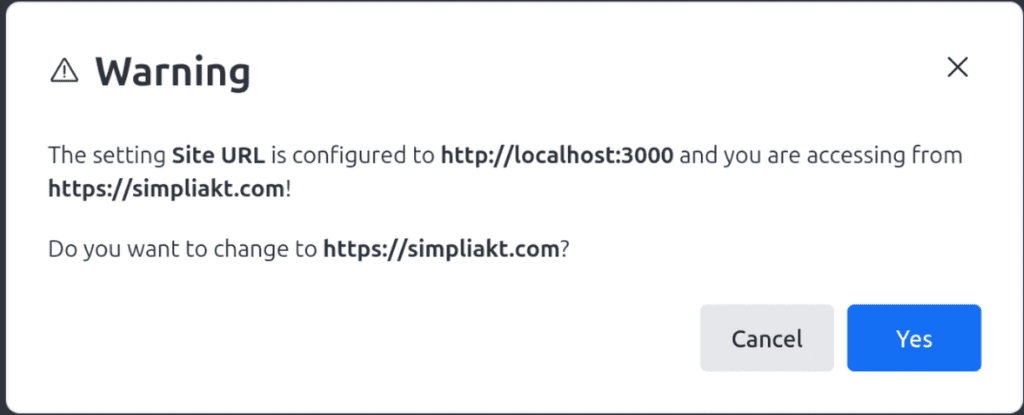Click 'Do you want to change to' text
Viewport: 1024px width, 415px height.
[x=184, y=249]
